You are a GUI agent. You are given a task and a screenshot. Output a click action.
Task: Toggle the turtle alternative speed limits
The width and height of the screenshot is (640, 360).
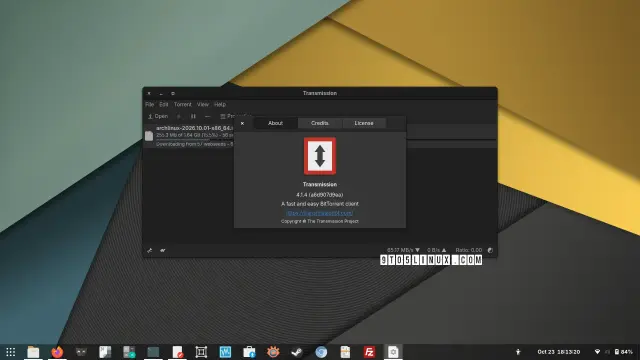pyautogui.click(x=163, y=251)
